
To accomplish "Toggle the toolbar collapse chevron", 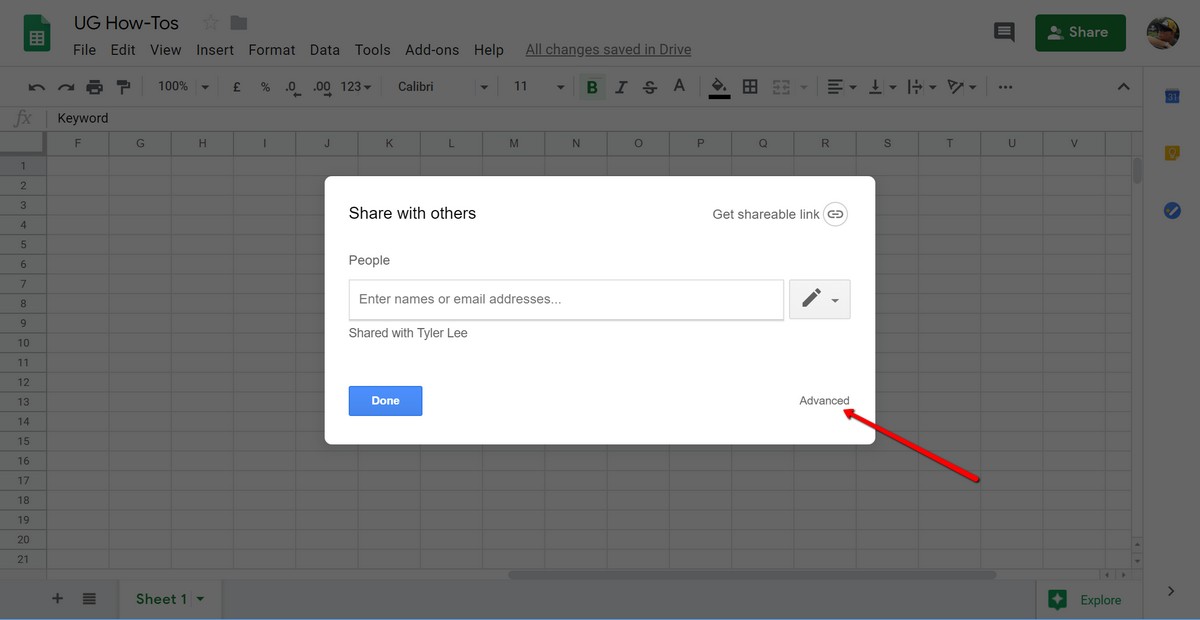I will pyautogui.click(x=1123, y=86).
